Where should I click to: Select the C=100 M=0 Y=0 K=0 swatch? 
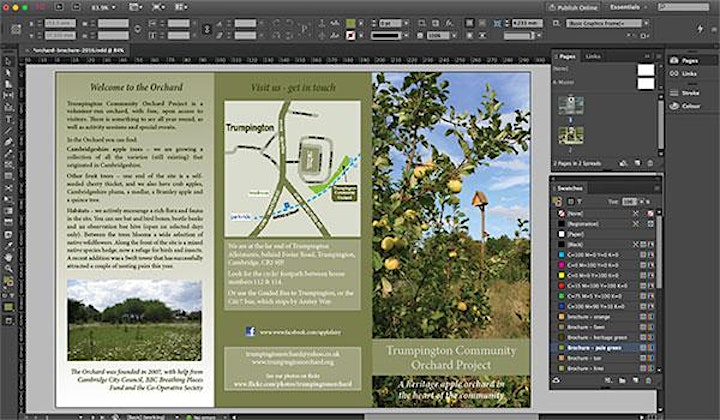(x=604, y=255)
